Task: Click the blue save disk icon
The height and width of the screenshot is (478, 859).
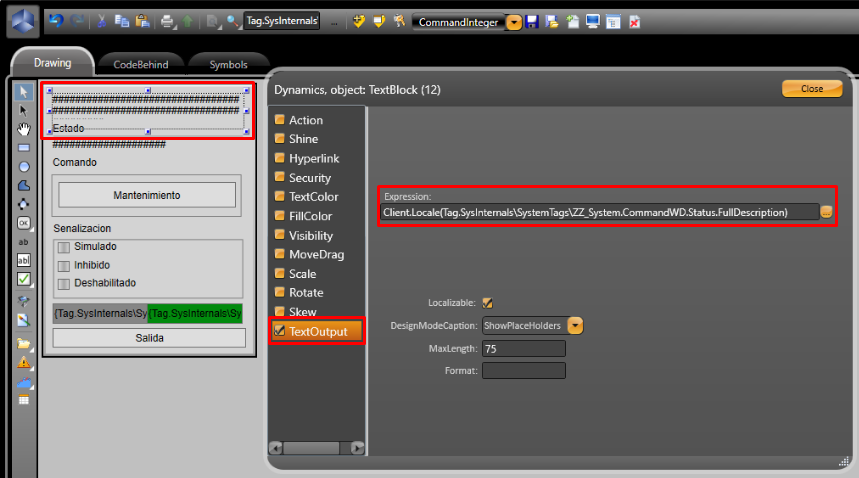Action: [x=532, y=21]
